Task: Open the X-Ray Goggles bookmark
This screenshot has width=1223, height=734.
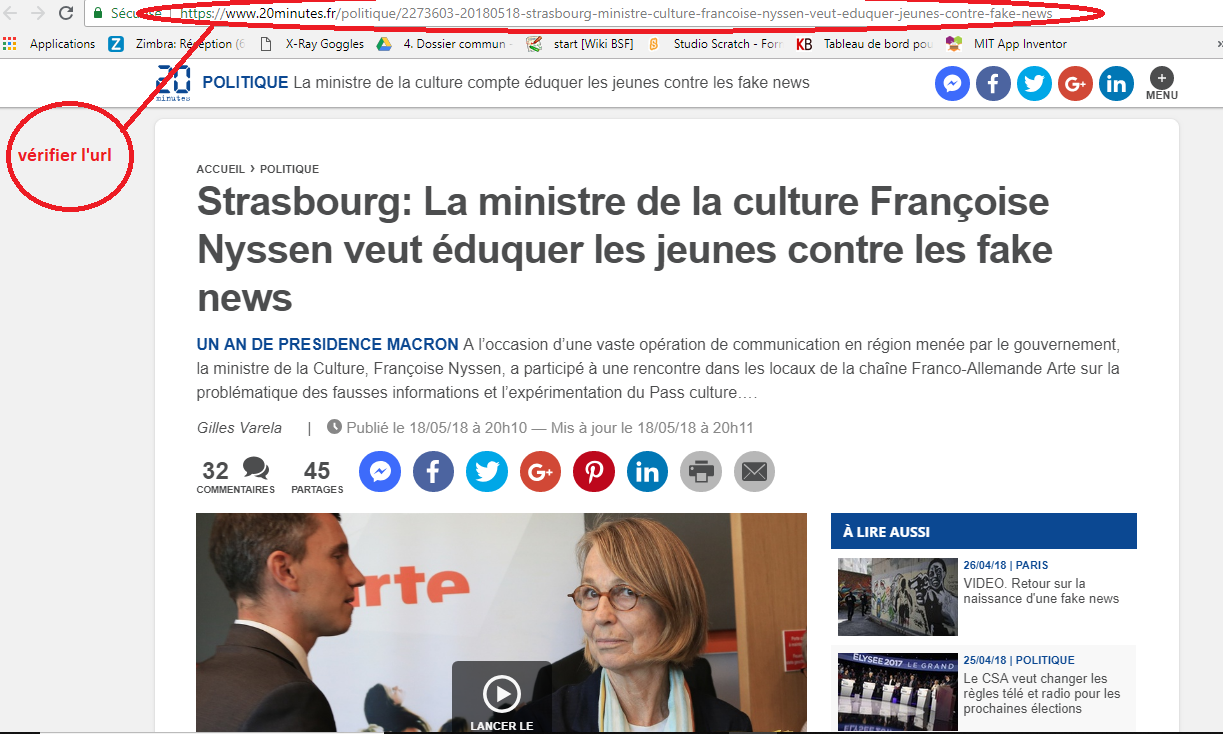Action: pyautogui.click(x=311, y=44)
